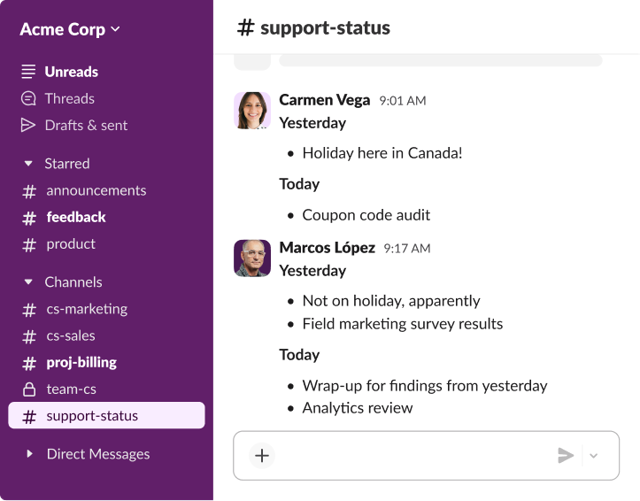This screenshot has width=640, height=501.
Task: Expand the Direct Messages section
Action: tap(29, 454)
